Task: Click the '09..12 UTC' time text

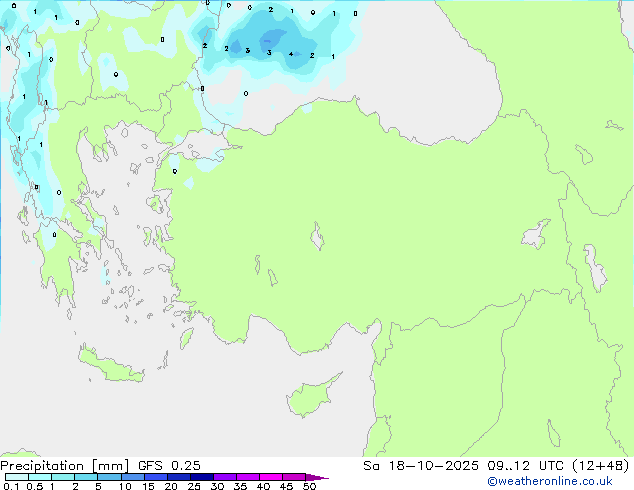Action: coord(526,466)
